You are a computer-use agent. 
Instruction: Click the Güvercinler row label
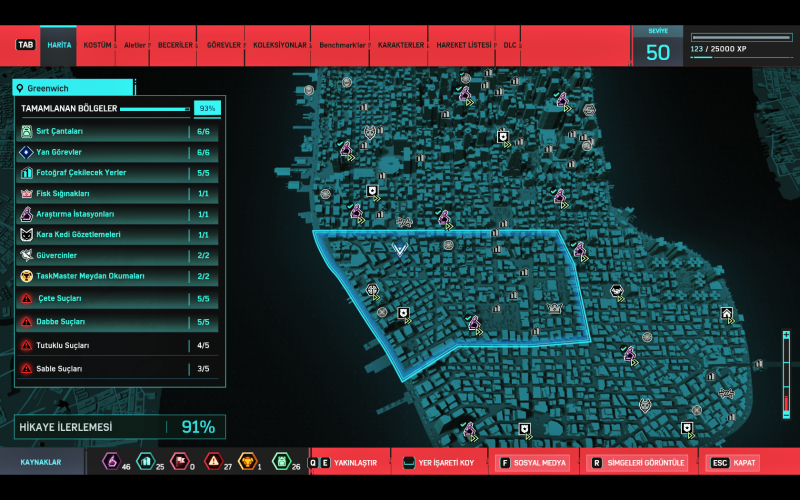pos(57,255)
